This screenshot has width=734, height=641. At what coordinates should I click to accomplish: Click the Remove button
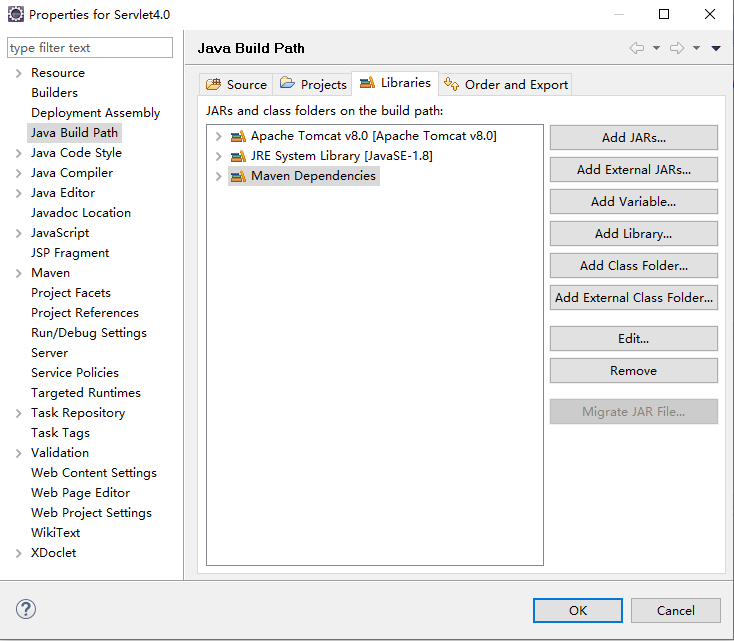[633, 370]
